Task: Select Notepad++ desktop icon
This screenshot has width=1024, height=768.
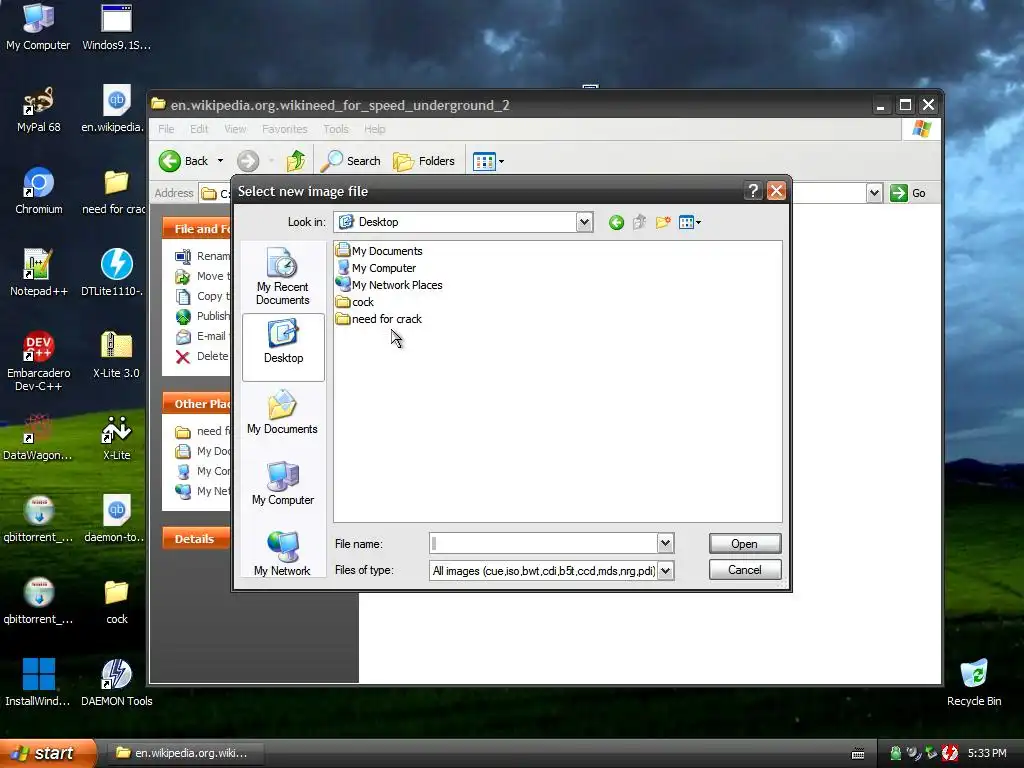Action: (x=38, y=274)
